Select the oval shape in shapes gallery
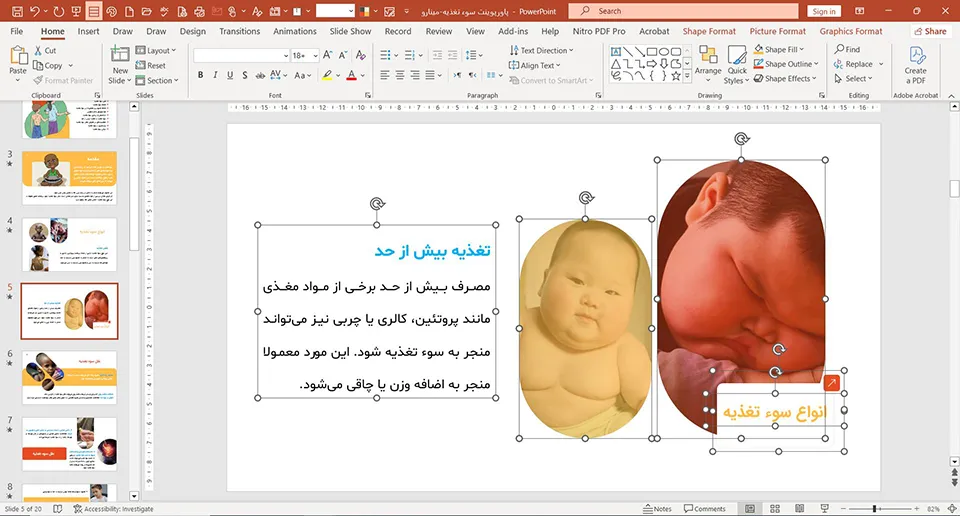The height and width of the screenshot is (516, 960). (664, 52)
